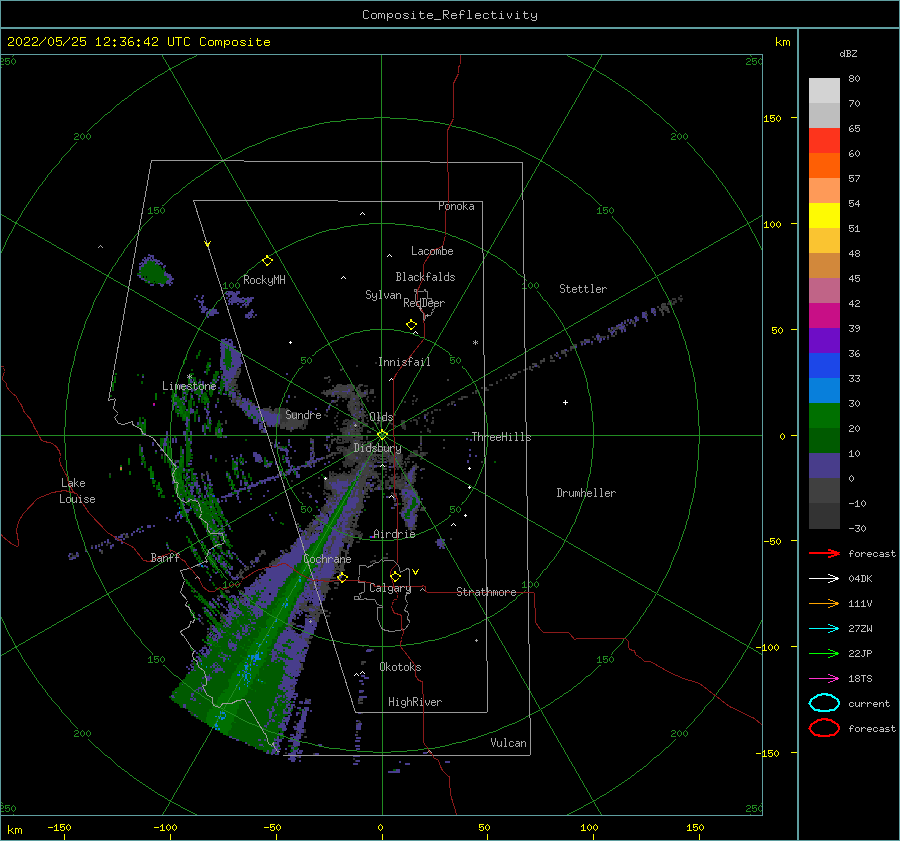Click the purple 10 dBZ legend swatch
The width and height of the screenshot is (900, 841).
click(x=824, y=465)
